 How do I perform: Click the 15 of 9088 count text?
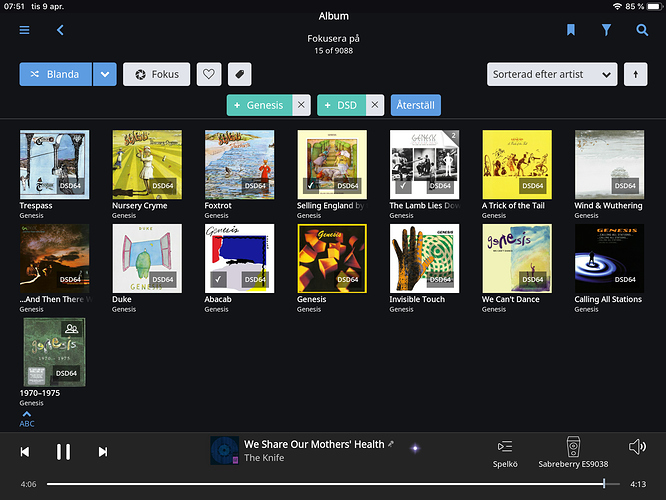point(333,51)
